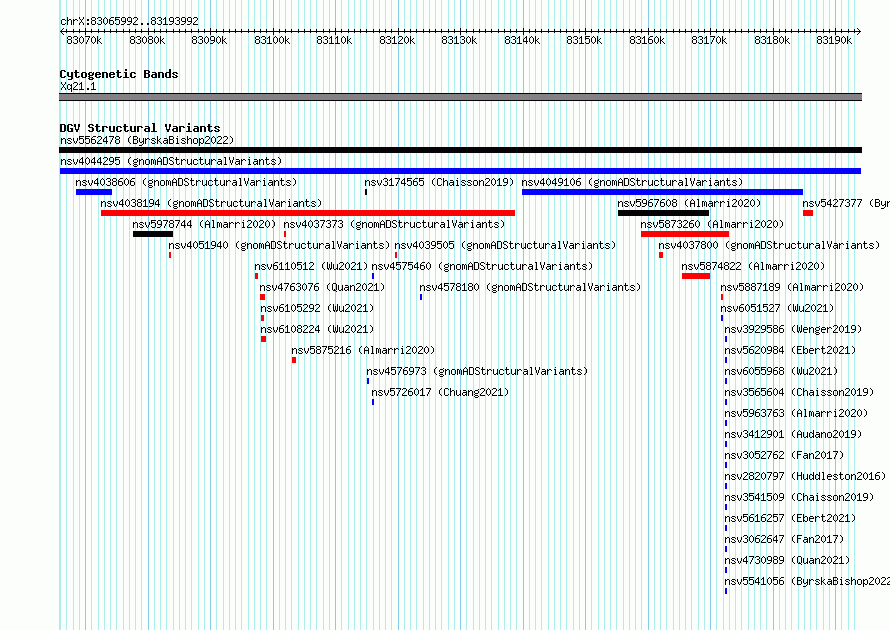Screen dimensions: 890x630
Task: Open nsv6108224 (Wu2021) label
Action: [317, 329]
